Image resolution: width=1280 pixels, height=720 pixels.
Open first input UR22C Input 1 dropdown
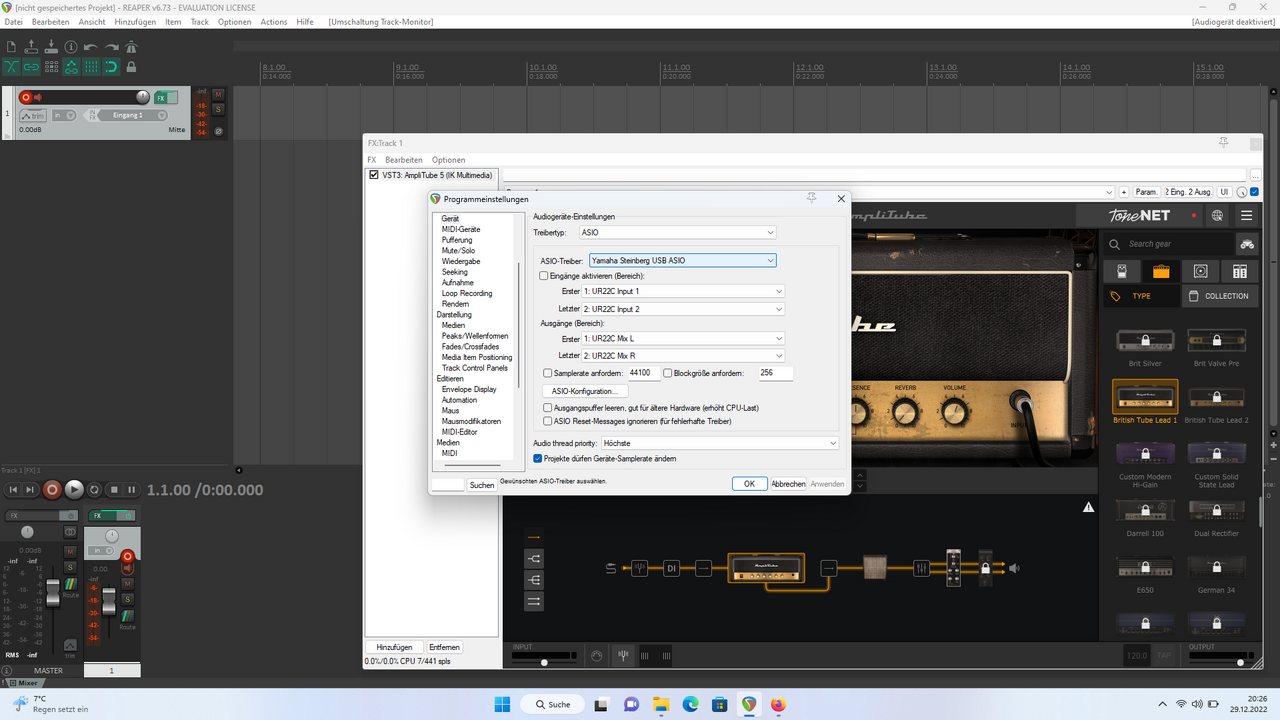pyautogui.click(x=683, y=291)
